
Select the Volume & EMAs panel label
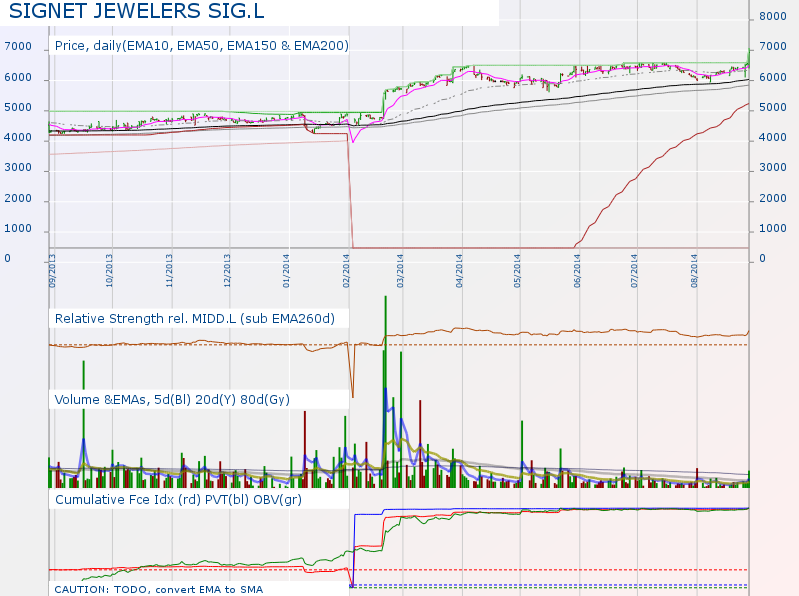coord(172,399)
